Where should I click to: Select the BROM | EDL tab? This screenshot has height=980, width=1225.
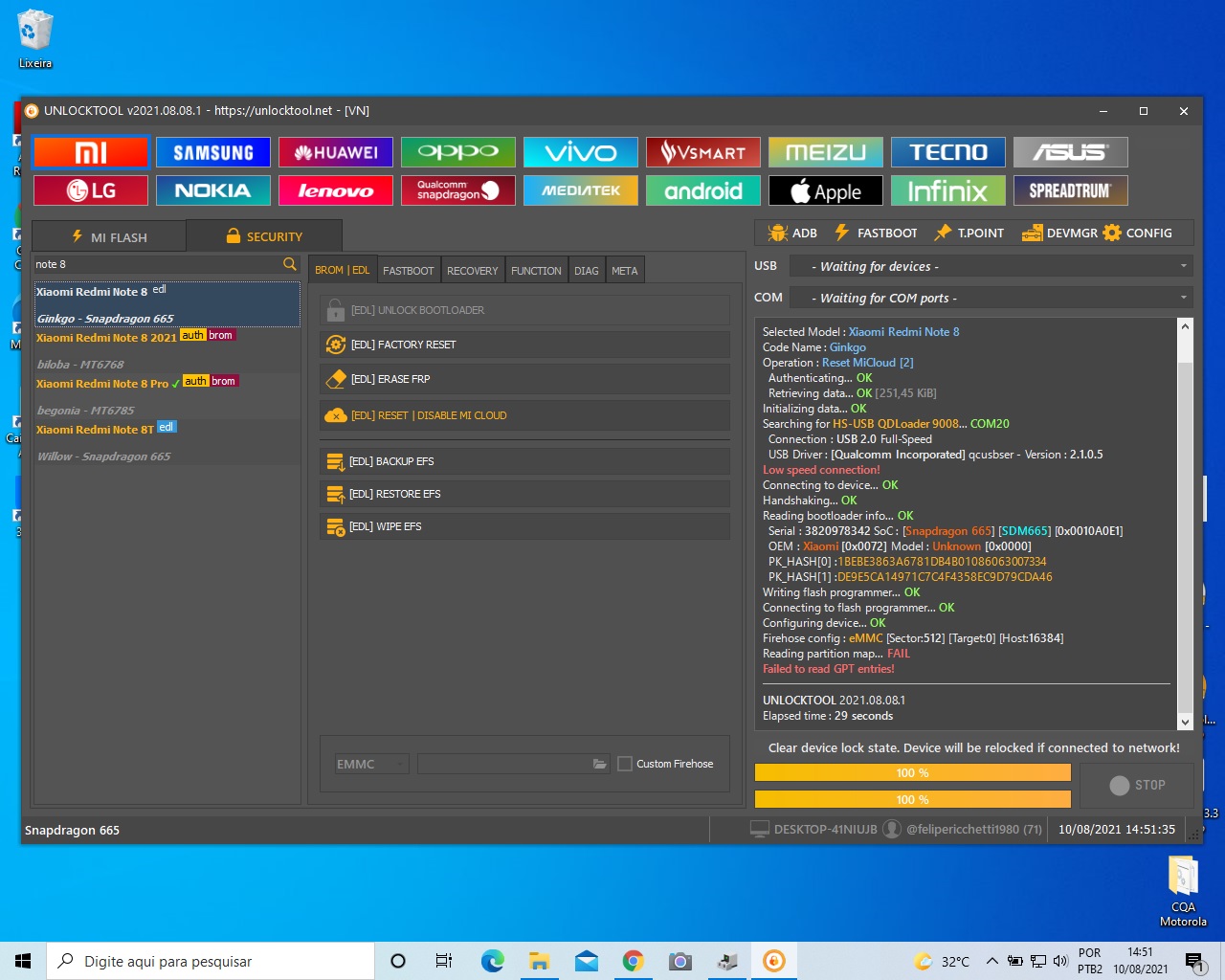[x=342, y=270]
